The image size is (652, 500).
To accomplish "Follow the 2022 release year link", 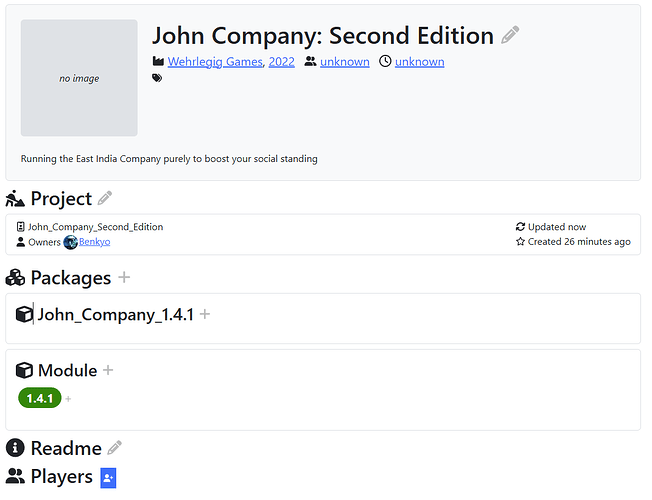I will (x=282, y=62).
